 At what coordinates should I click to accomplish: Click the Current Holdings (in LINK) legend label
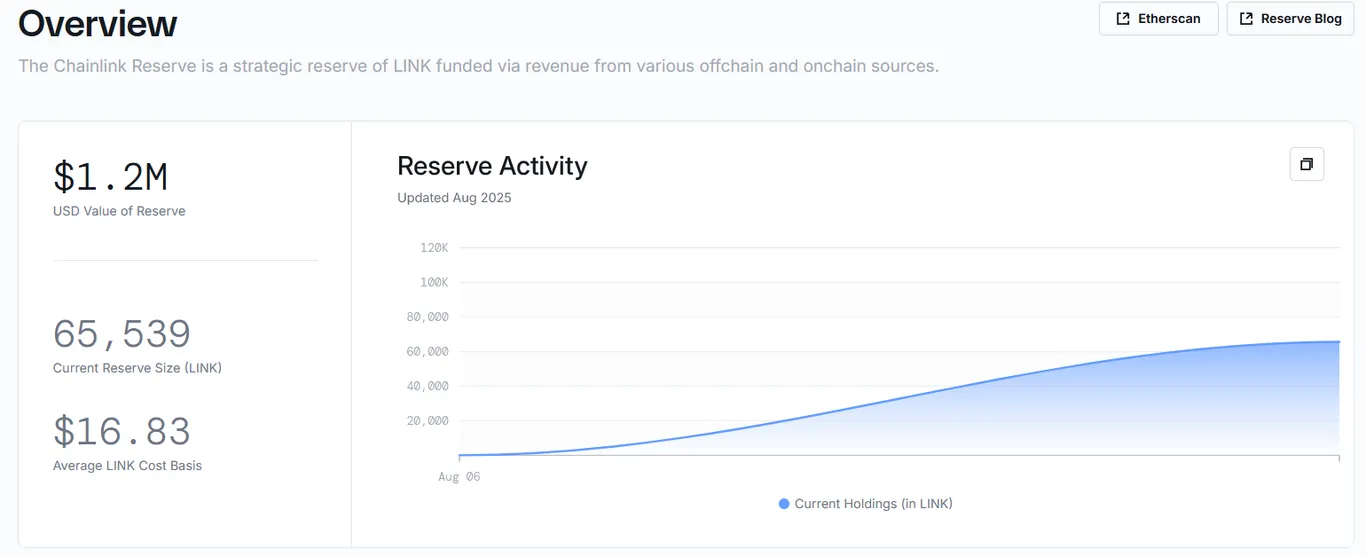[x=873, y=504]
